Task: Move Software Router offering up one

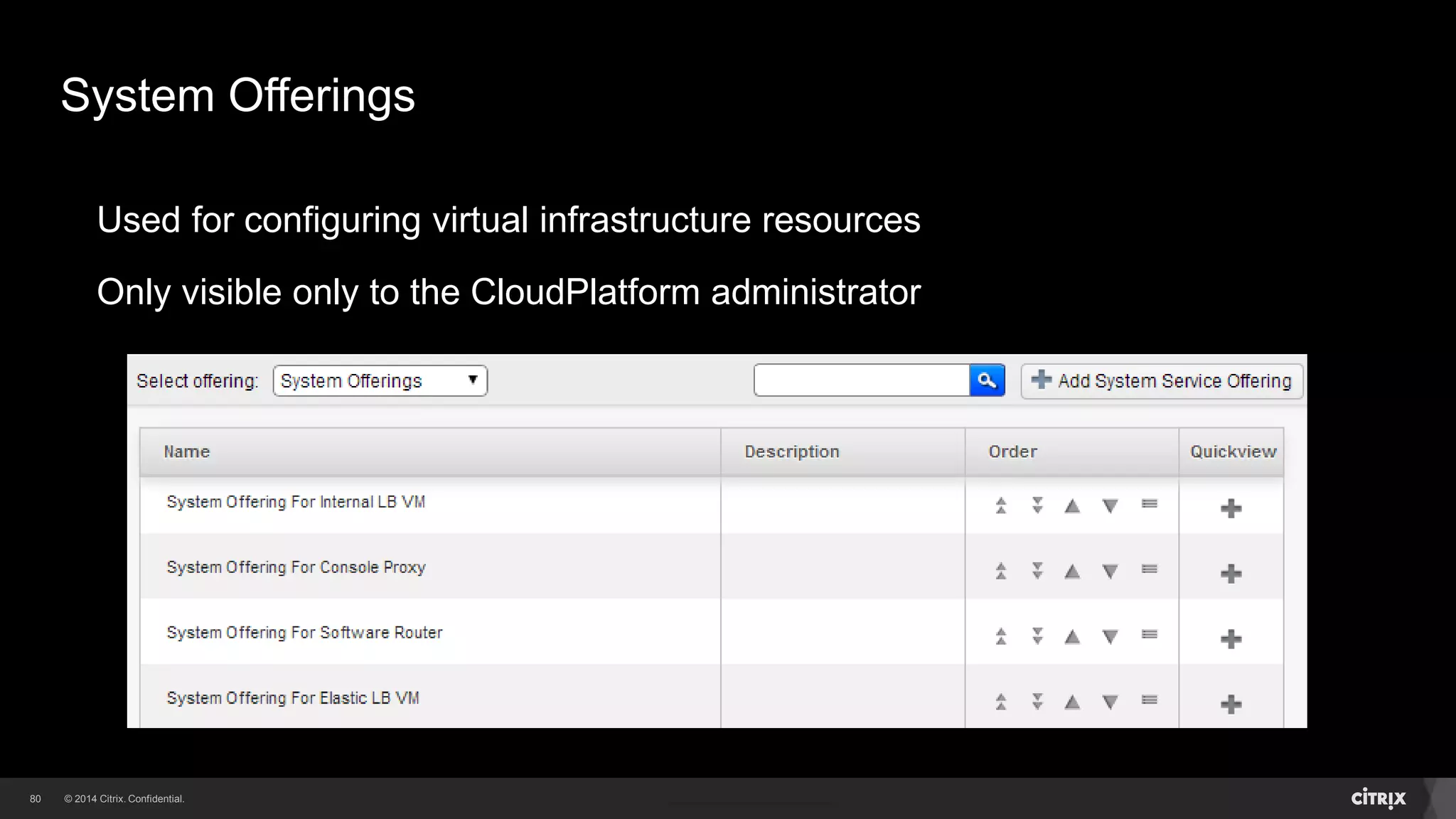Action: 1072,637
